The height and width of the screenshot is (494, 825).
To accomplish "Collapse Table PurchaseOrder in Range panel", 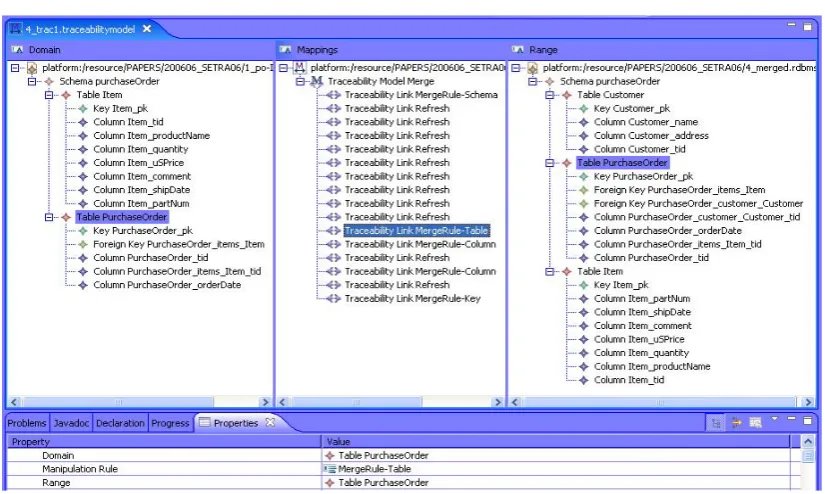I will point(550,163).
